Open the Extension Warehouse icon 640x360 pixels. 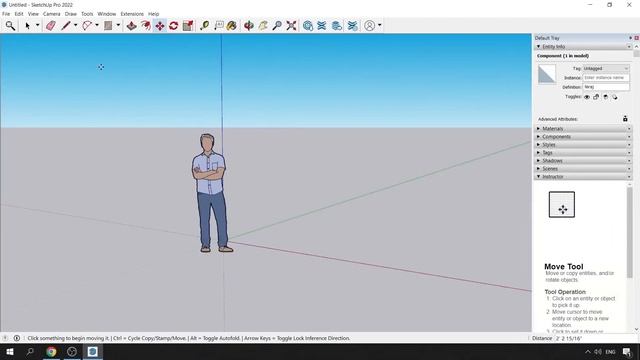click(322, 26)
